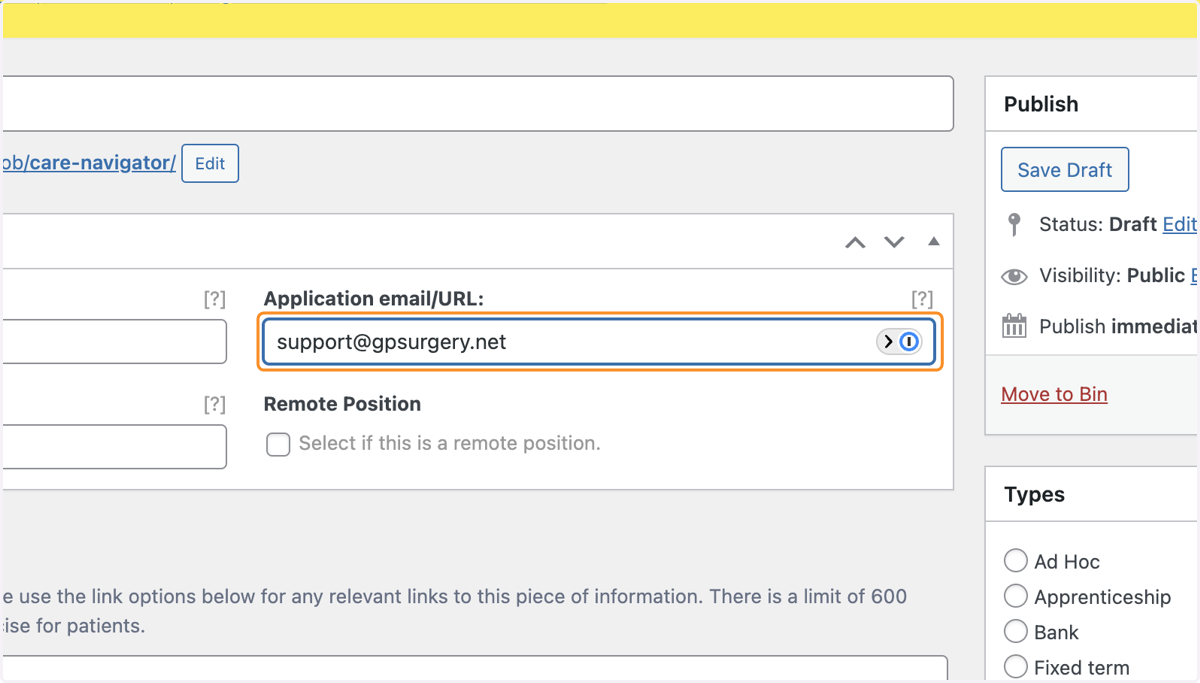
Task: Click the post title input field
Action: (477, 103)
